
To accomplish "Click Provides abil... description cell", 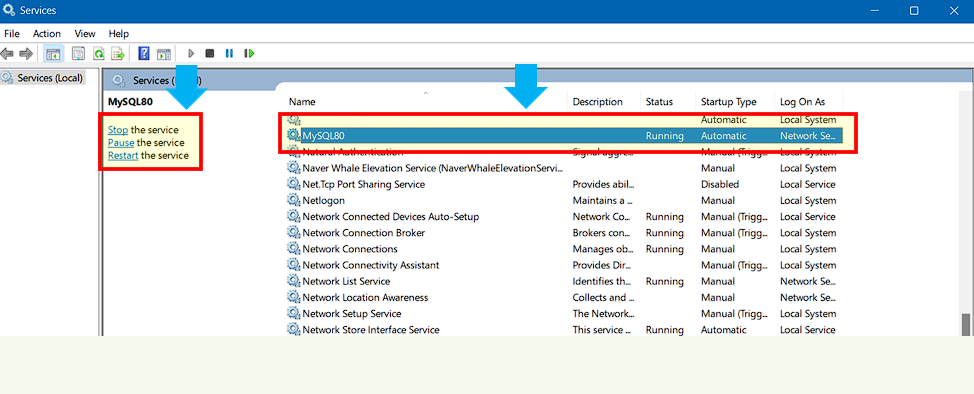I will [603, 184].
